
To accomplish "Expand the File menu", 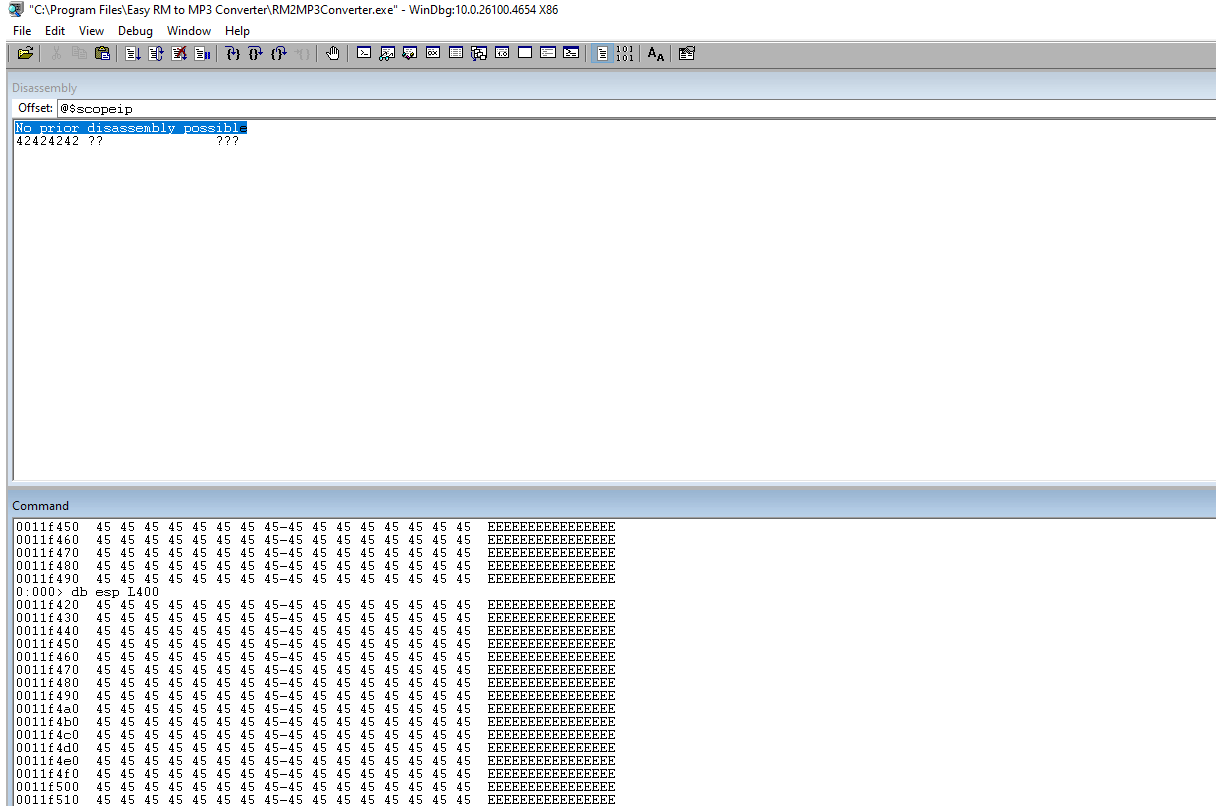I will click(x=22, y=31).
